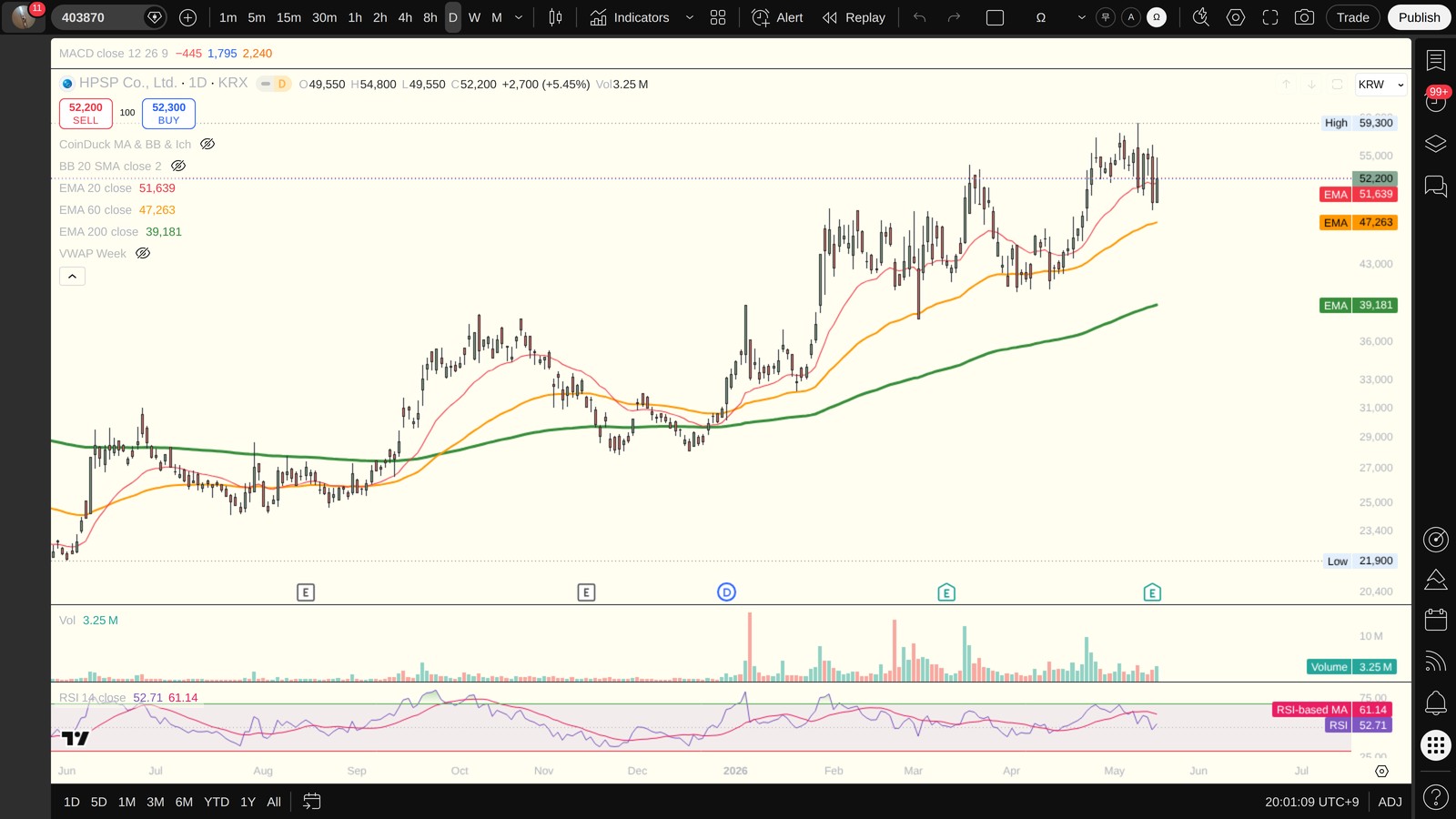Toggle ADJ adjusted data

1390,802
